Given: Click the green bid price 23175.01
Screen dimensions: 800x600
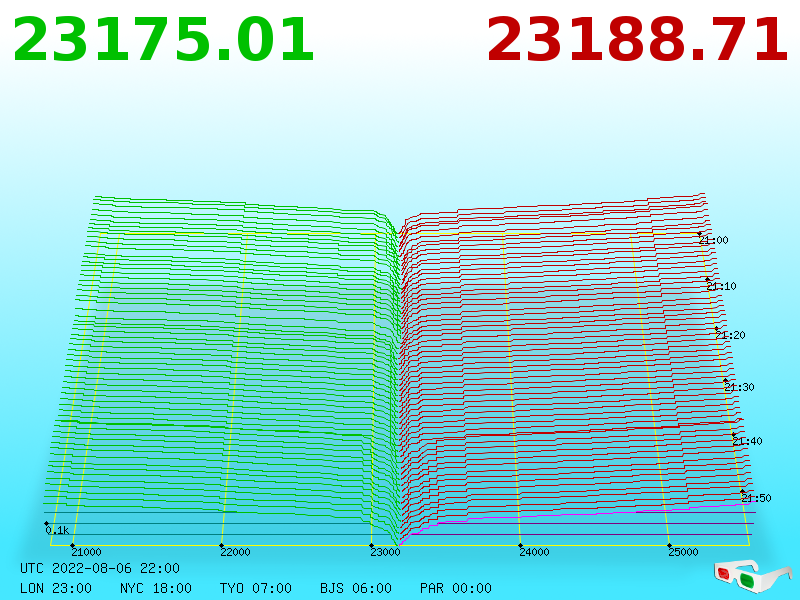Looking at the screenshot, I should tap(163, 40).
